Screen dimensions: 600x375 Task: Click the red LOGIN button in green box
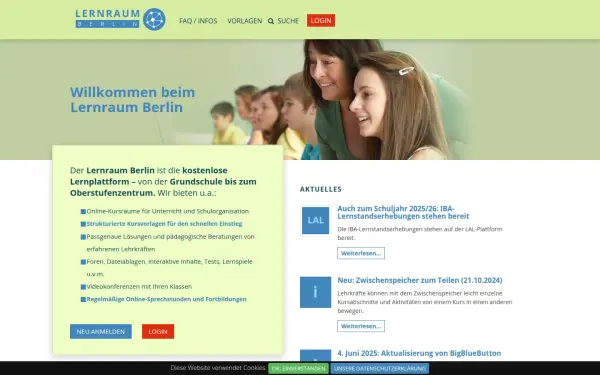(158, 331)
